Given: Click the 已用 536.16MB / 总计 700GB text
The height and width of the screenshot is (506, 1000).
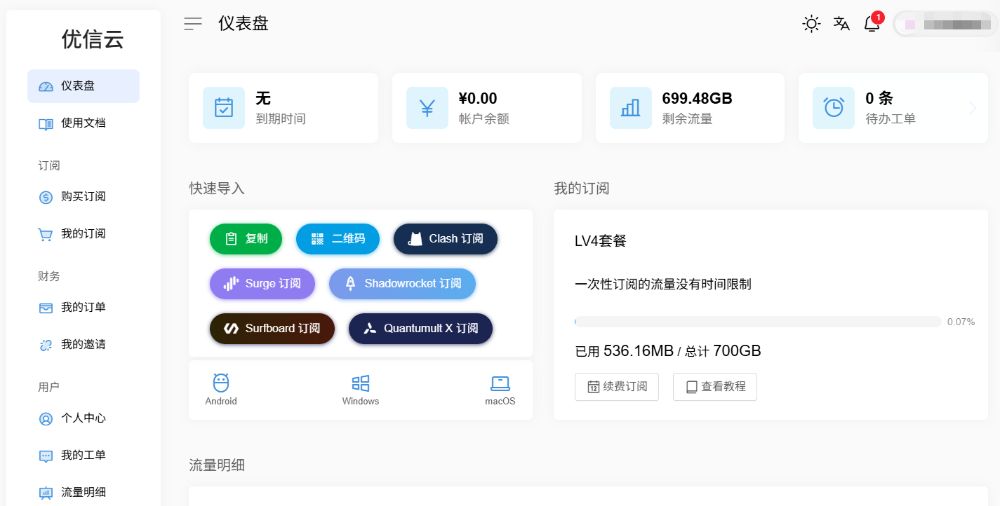Looking at the screenshot, I should pos(668,351).
